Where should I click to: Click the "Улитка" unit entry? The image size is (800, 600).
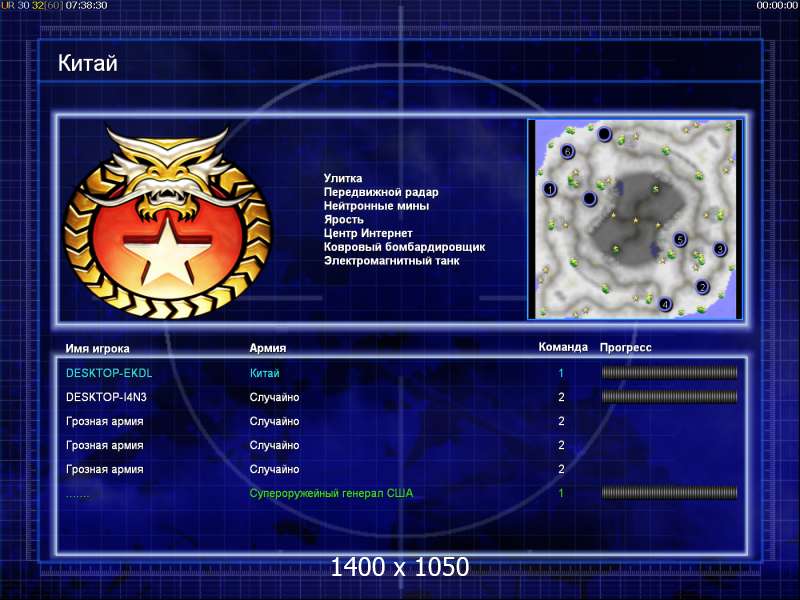343,179
